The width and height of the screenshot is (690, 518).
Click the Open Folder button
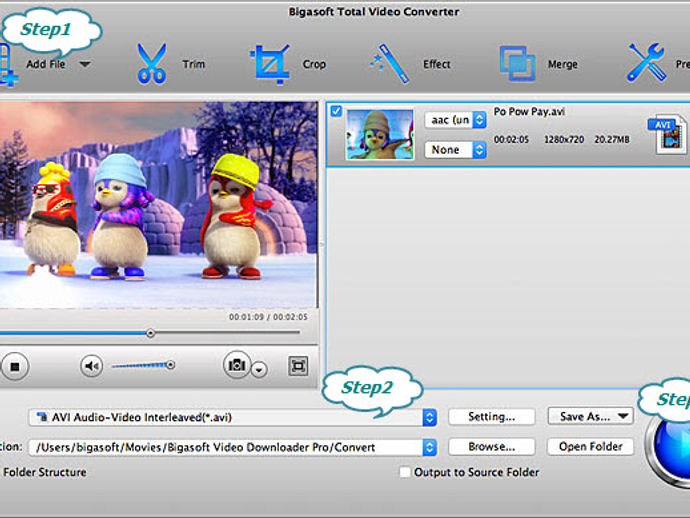point(591,447)
